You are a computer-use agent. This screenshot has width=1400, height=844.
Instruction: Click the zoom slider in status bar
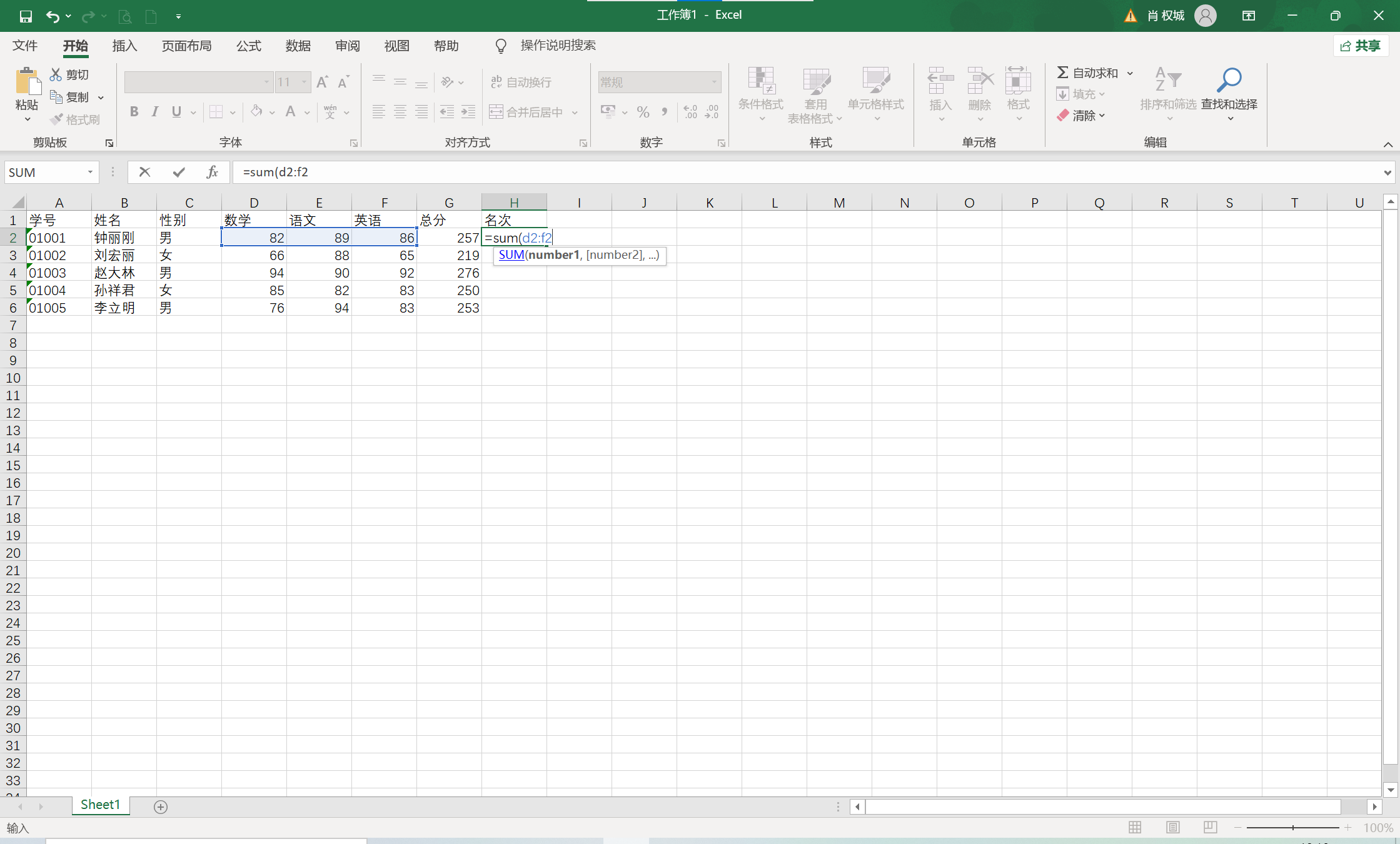click(x=1292, y=827)
